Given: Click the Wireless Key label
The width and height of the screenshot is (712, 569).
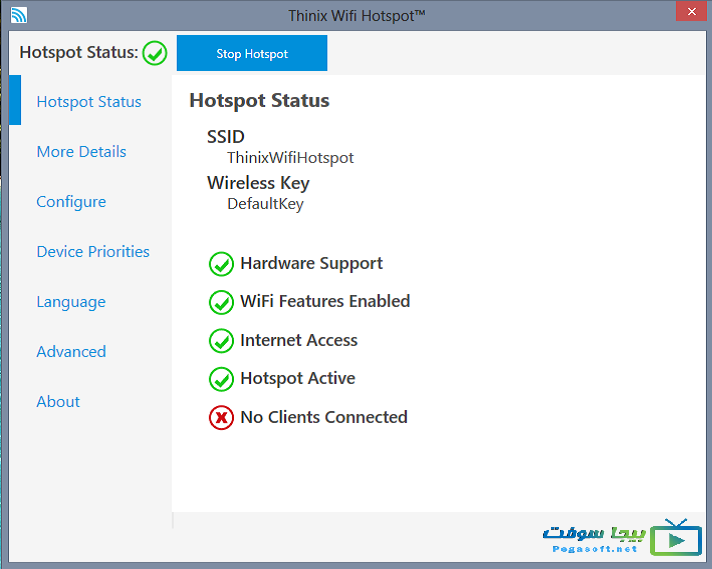Looking at the screenshot, I should coord(258,183).
